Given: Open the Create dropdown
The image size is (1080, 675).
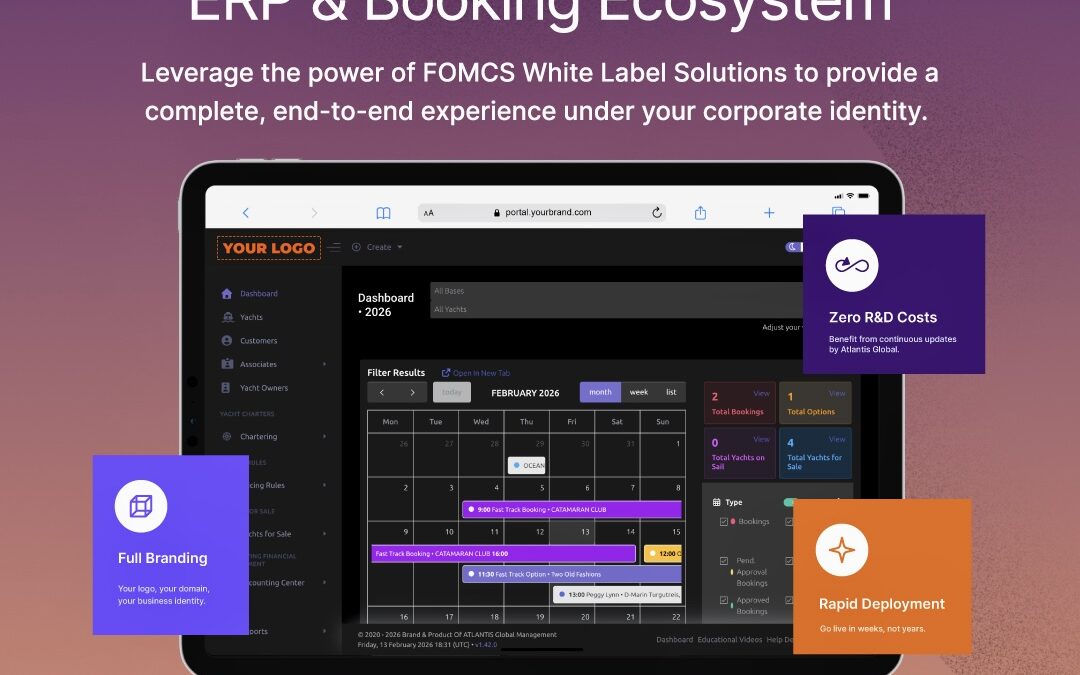Looking at the screenshot, I should point(377,247).
